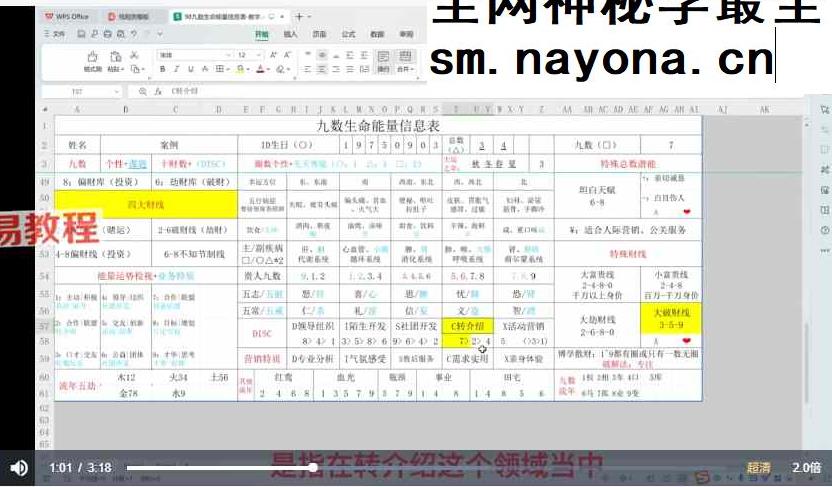Select yellow 四大财线 cell
The image size is (832, 487).
[146, 204]
